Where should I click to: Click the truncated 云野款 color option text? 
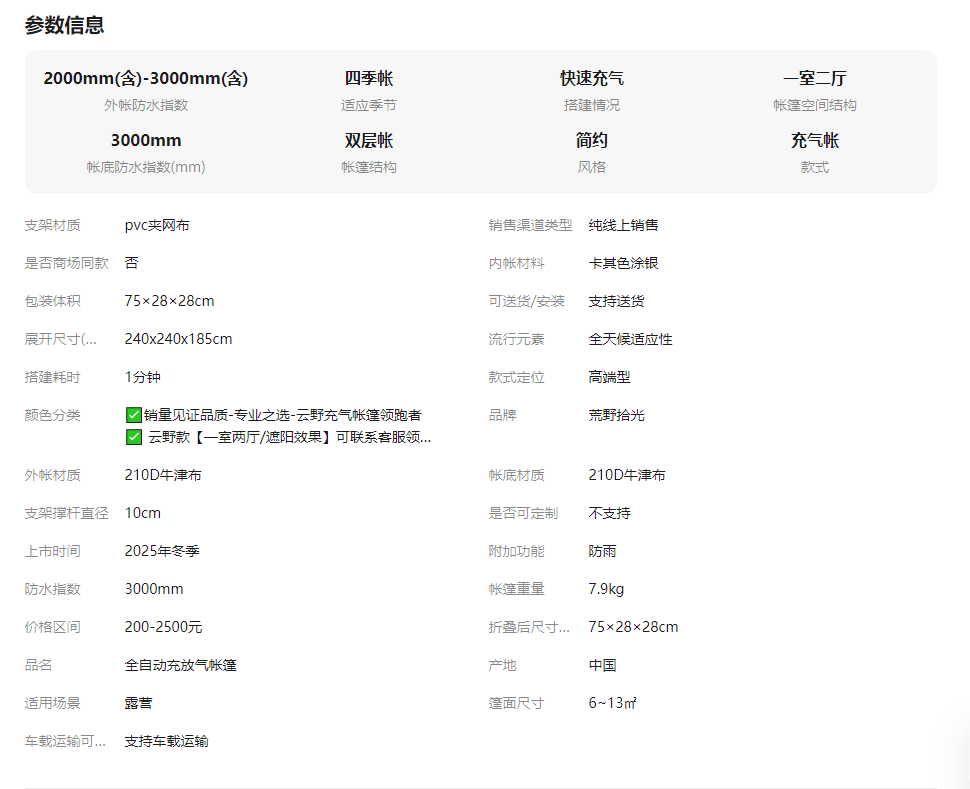pyautogui.click(x=289, y=437)
